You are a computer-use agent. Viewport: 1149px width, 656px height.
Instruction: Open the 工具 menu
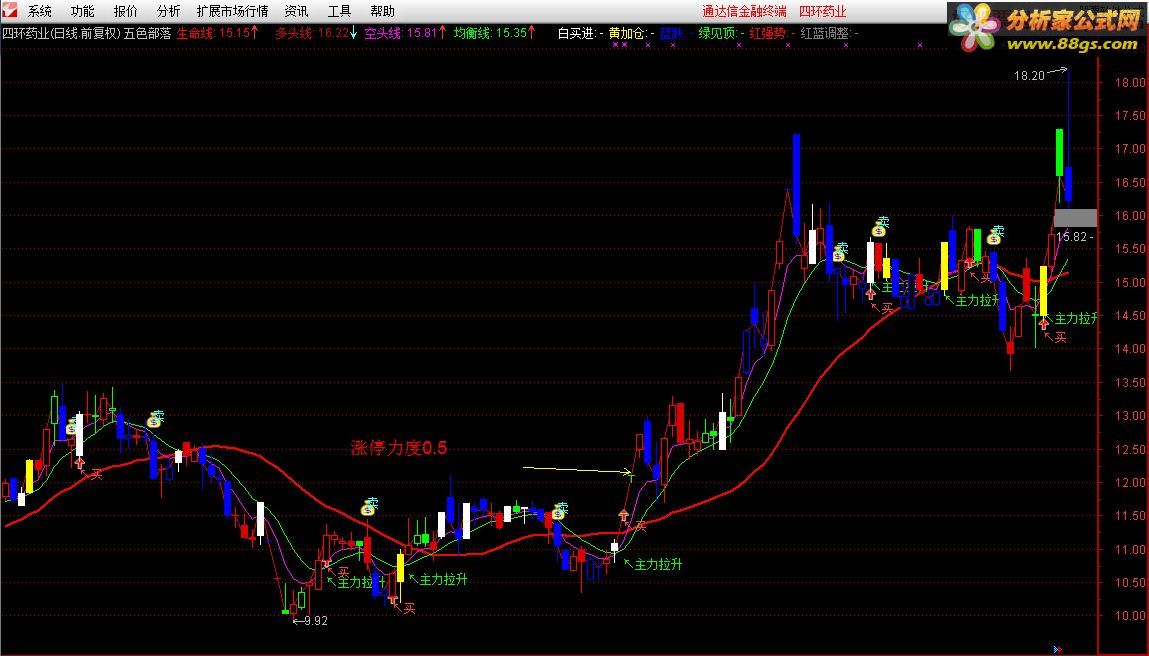339,11
